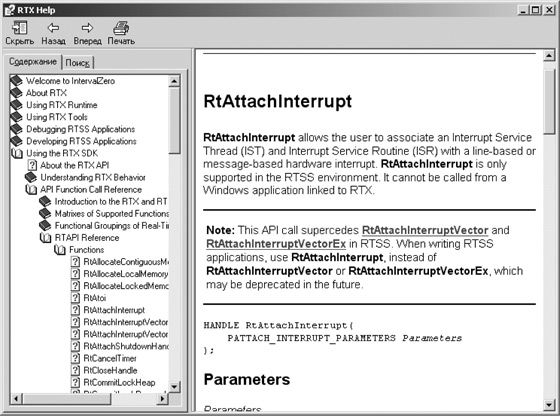Collapse the Functions open-book node
Viewport: 560px width, 416px height.
[x=60, y=250]
